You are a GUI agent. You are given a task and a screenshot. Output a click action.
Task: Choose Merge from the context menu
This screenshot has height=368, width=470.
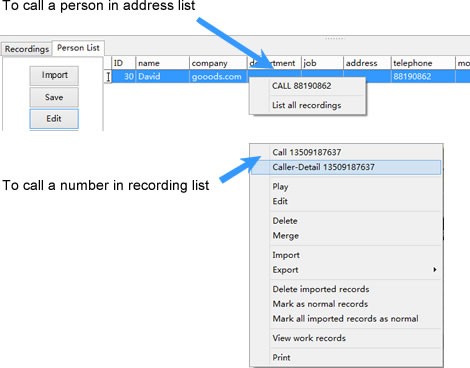[346, 236]
